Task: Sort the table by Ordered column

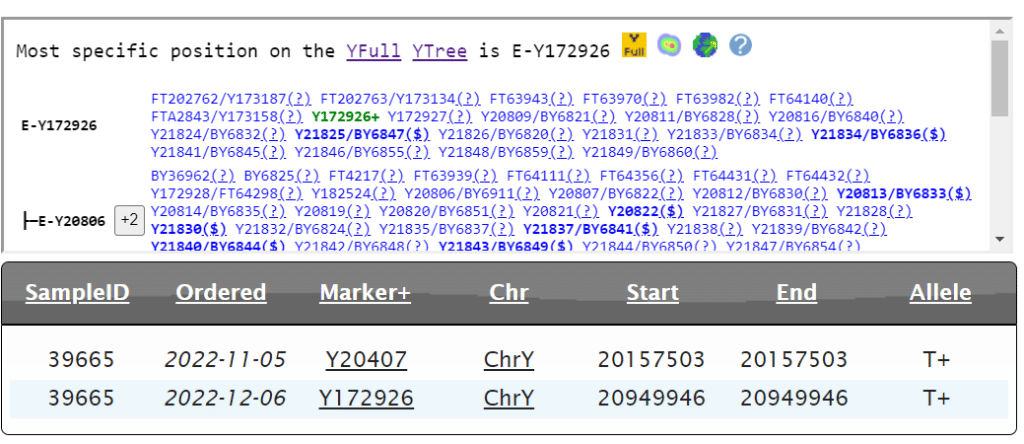Action: (x=221, y=293)
